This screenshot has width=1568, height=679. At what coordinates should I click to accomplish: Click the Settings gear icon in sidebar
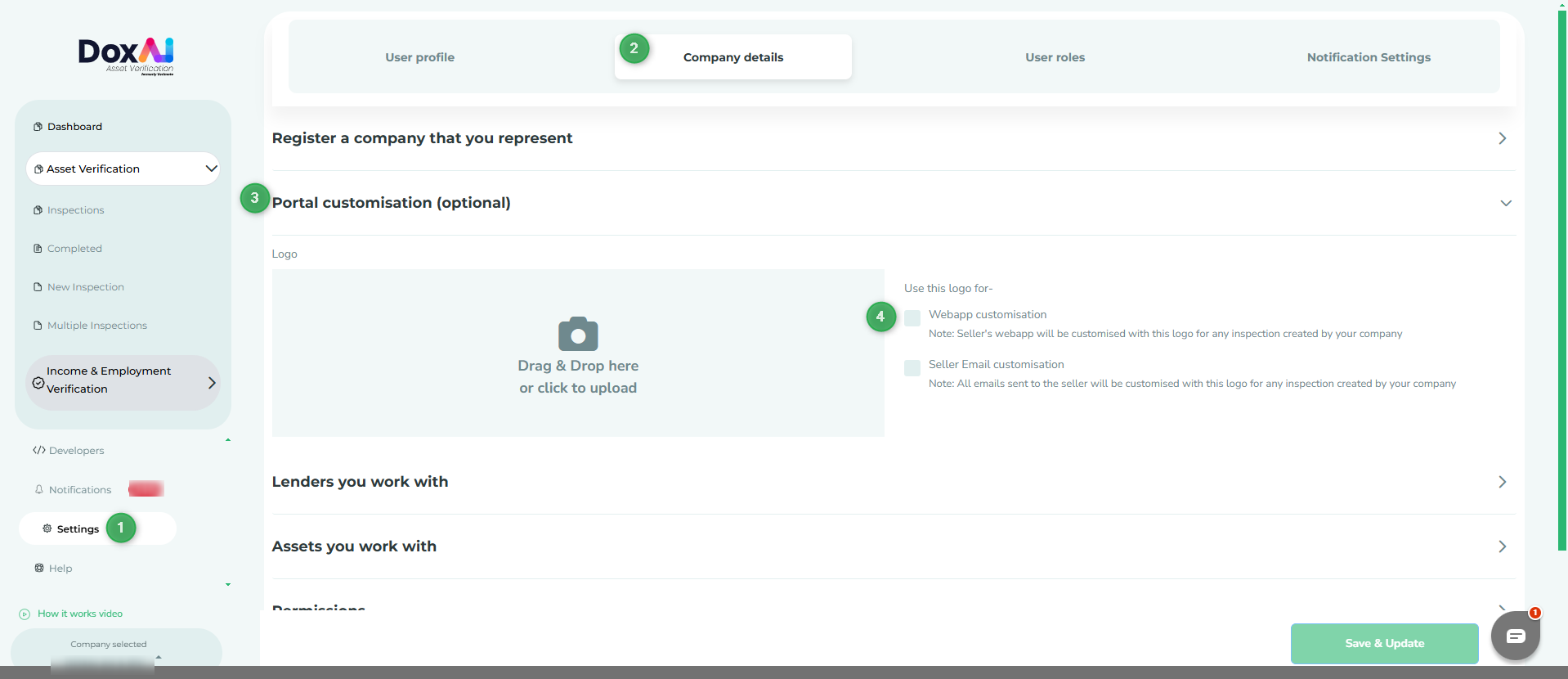(47, 528)
